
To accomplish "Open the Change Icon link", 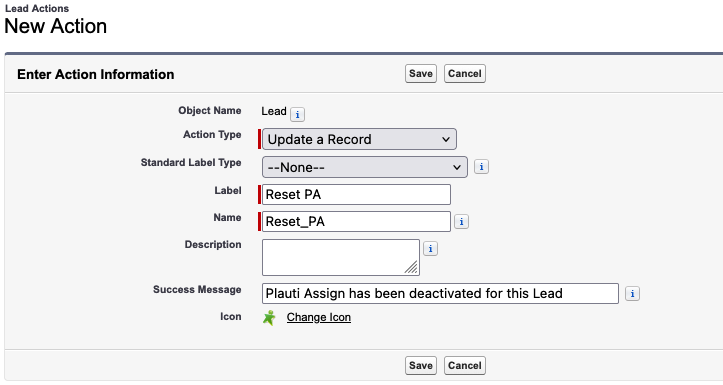I will (319, 317).
